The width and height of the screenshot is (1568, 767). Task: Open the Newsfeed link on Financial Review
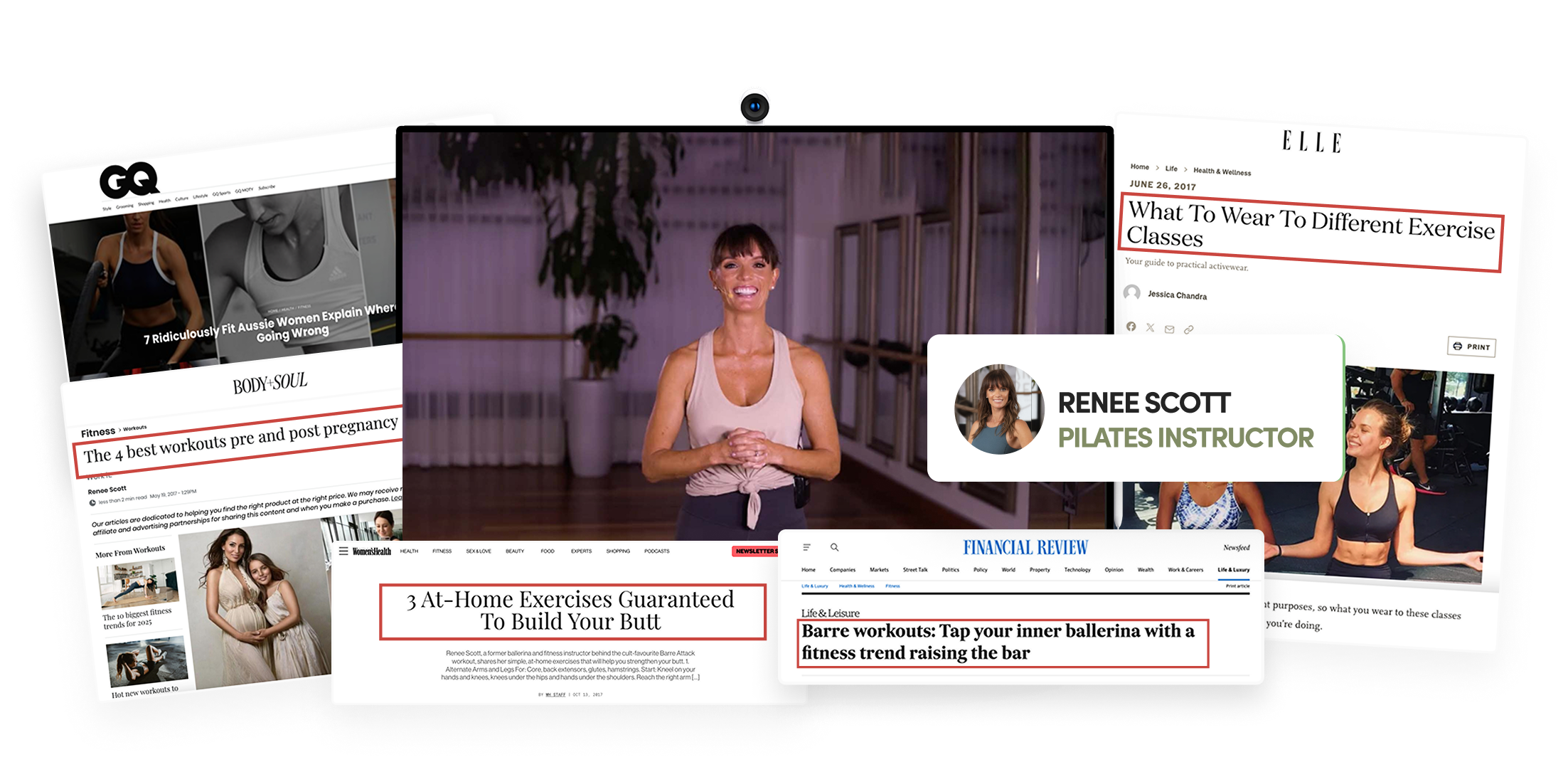(x=1236, y=548)
